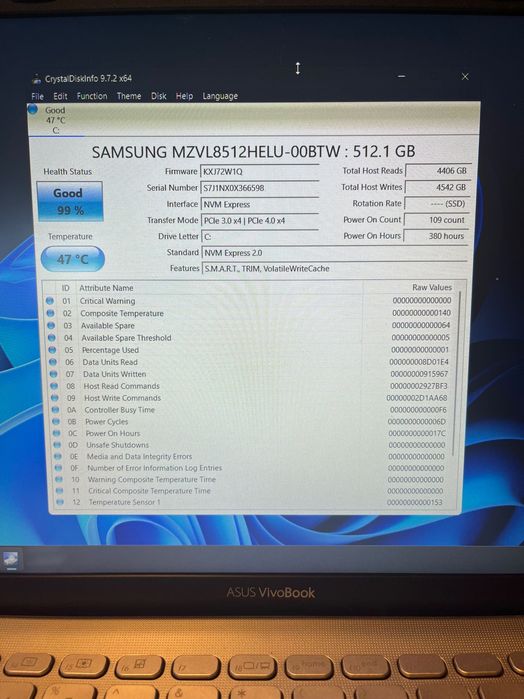Click the CrystalDiskInfo title bar app icon
The width and height of the screenshot is (524, 699).
(36, 79)
